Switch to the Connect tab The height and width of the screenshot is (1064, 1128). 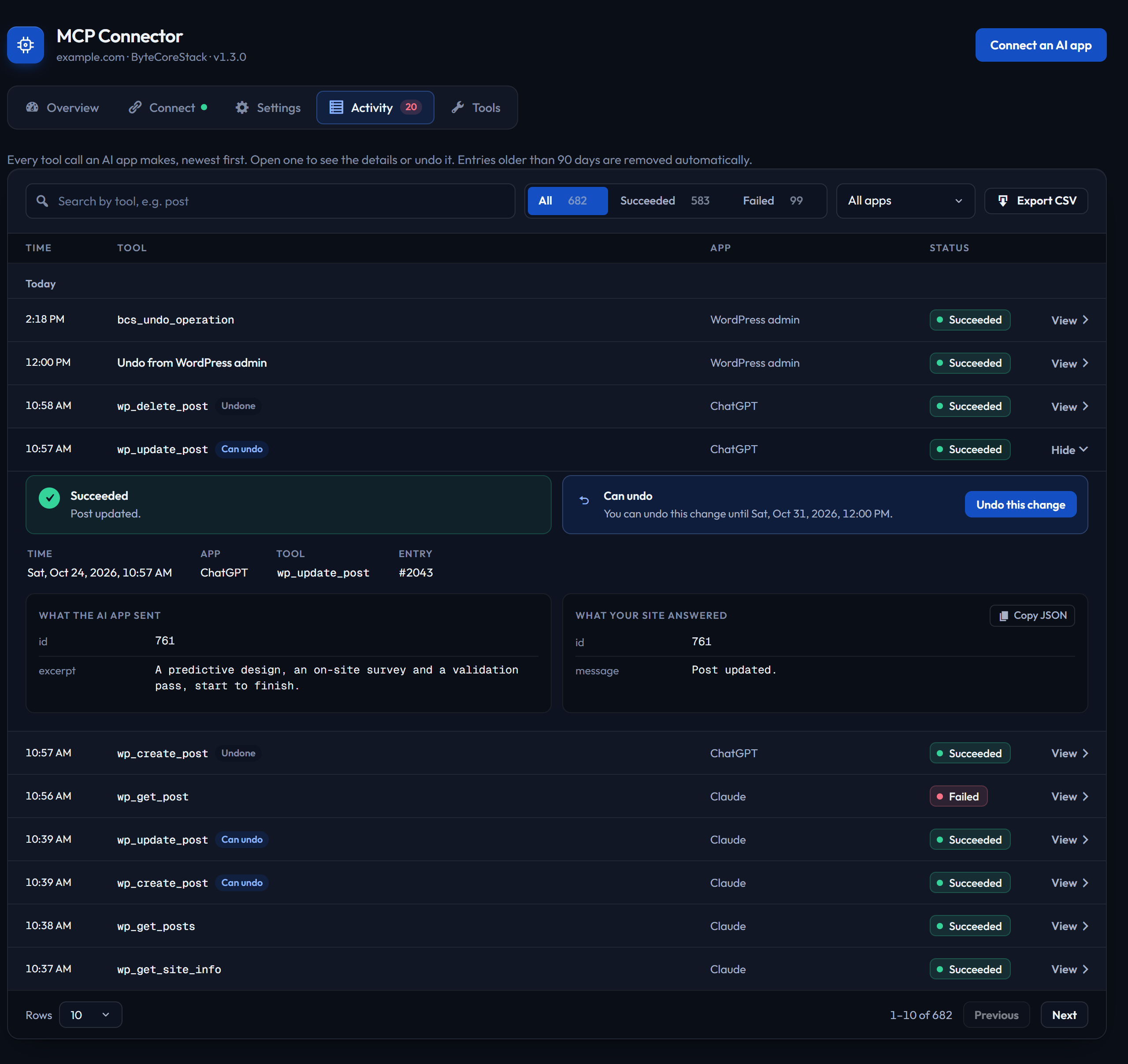168,108
